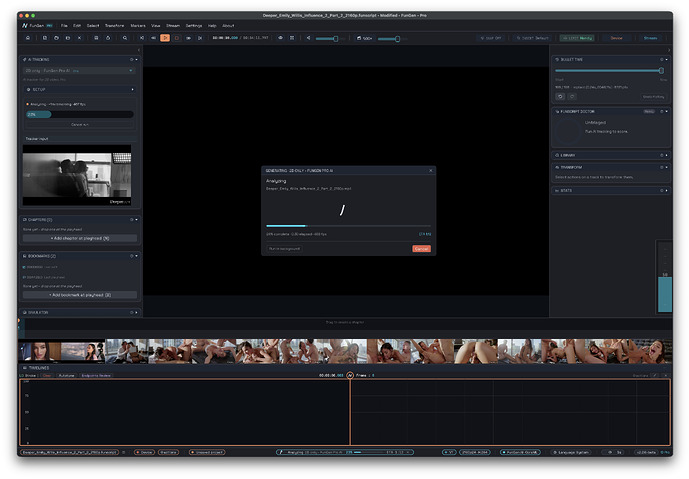Viewport: 689px width, 479px height.
Task: Adjust the Bullet Time slider handle
Action: click(x=661, y=71)
